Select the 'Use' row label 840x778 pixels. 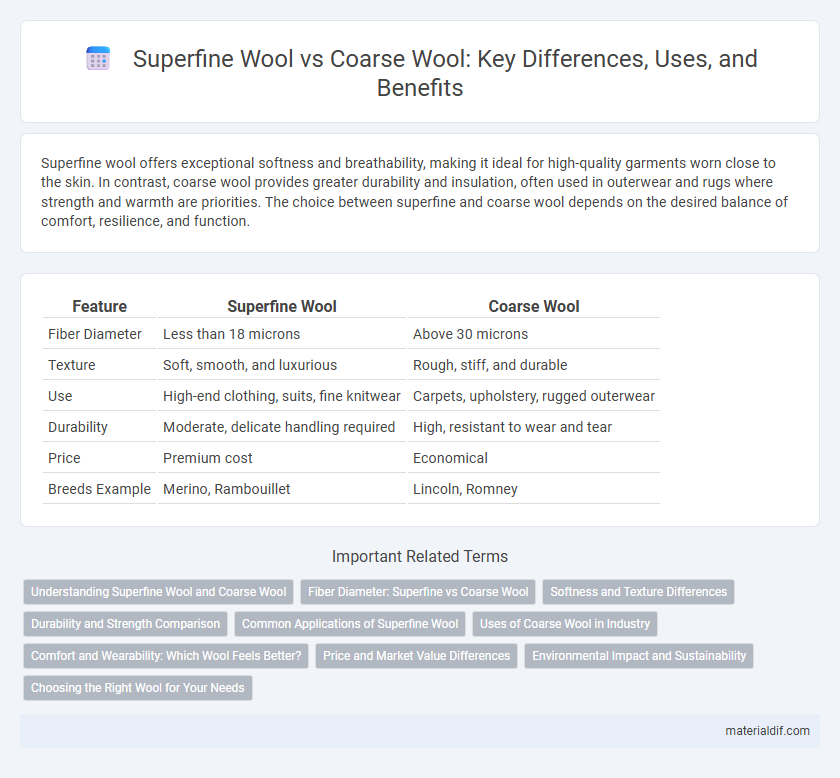tap(60, 397)
